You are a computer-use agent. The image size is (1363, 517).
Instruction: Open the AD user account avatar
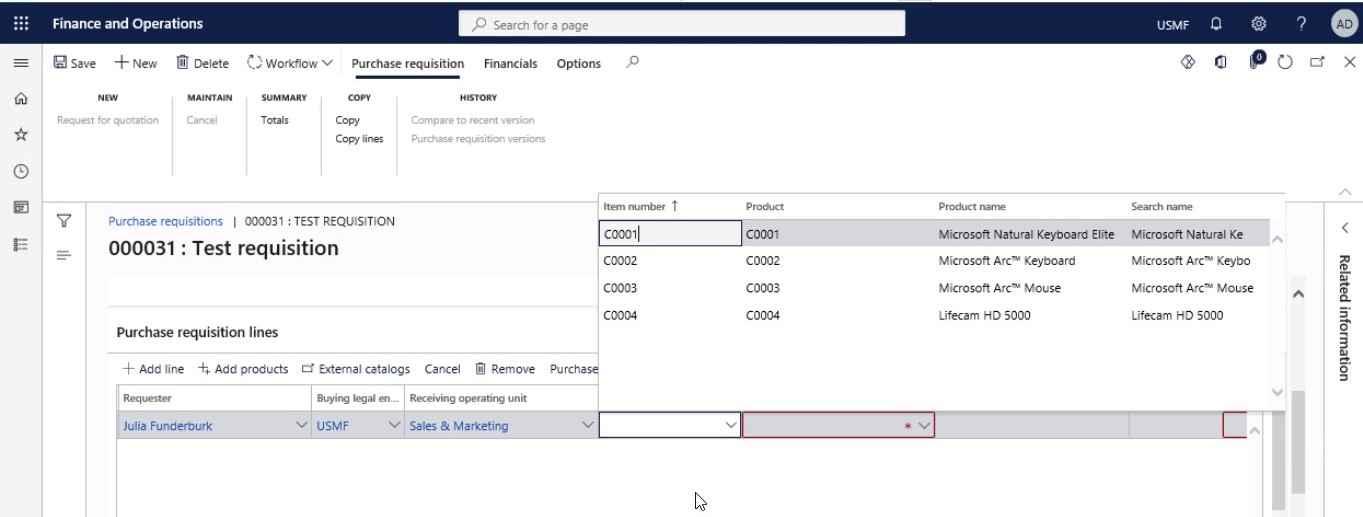tap(1343, 24)
